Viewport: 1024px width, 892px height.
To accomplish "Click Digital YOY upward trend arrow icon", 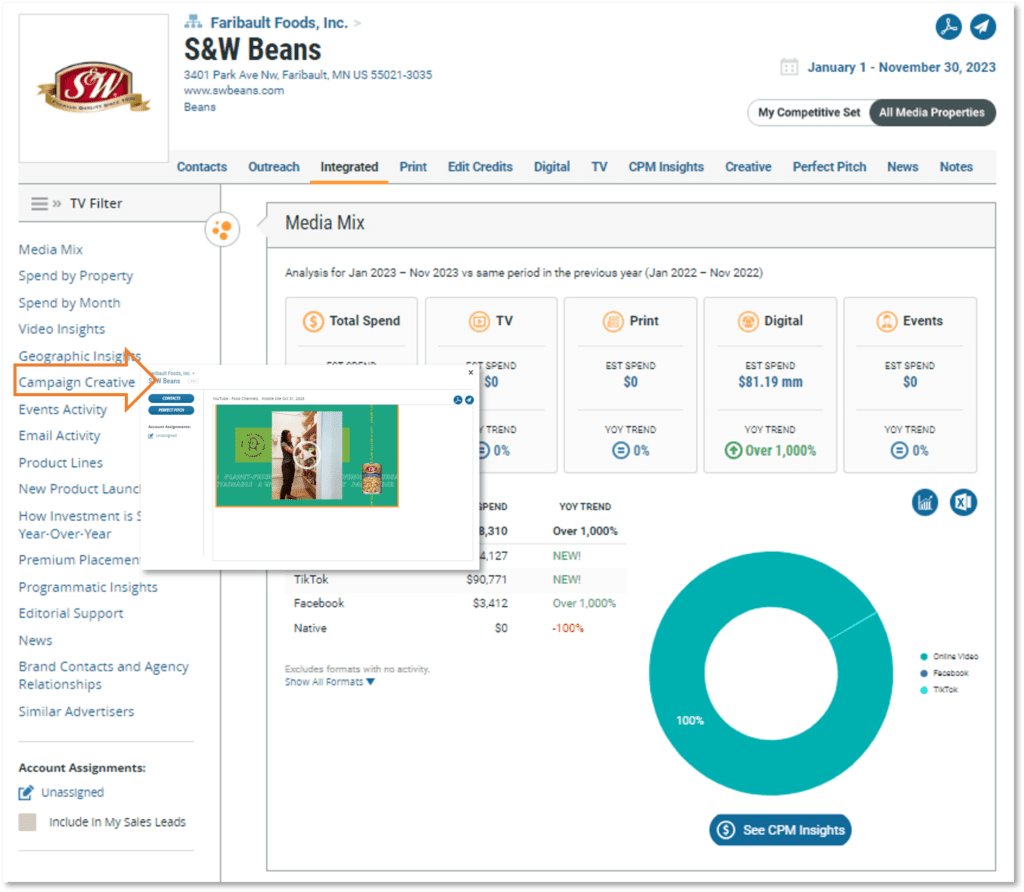I will (x=733, y=451).
